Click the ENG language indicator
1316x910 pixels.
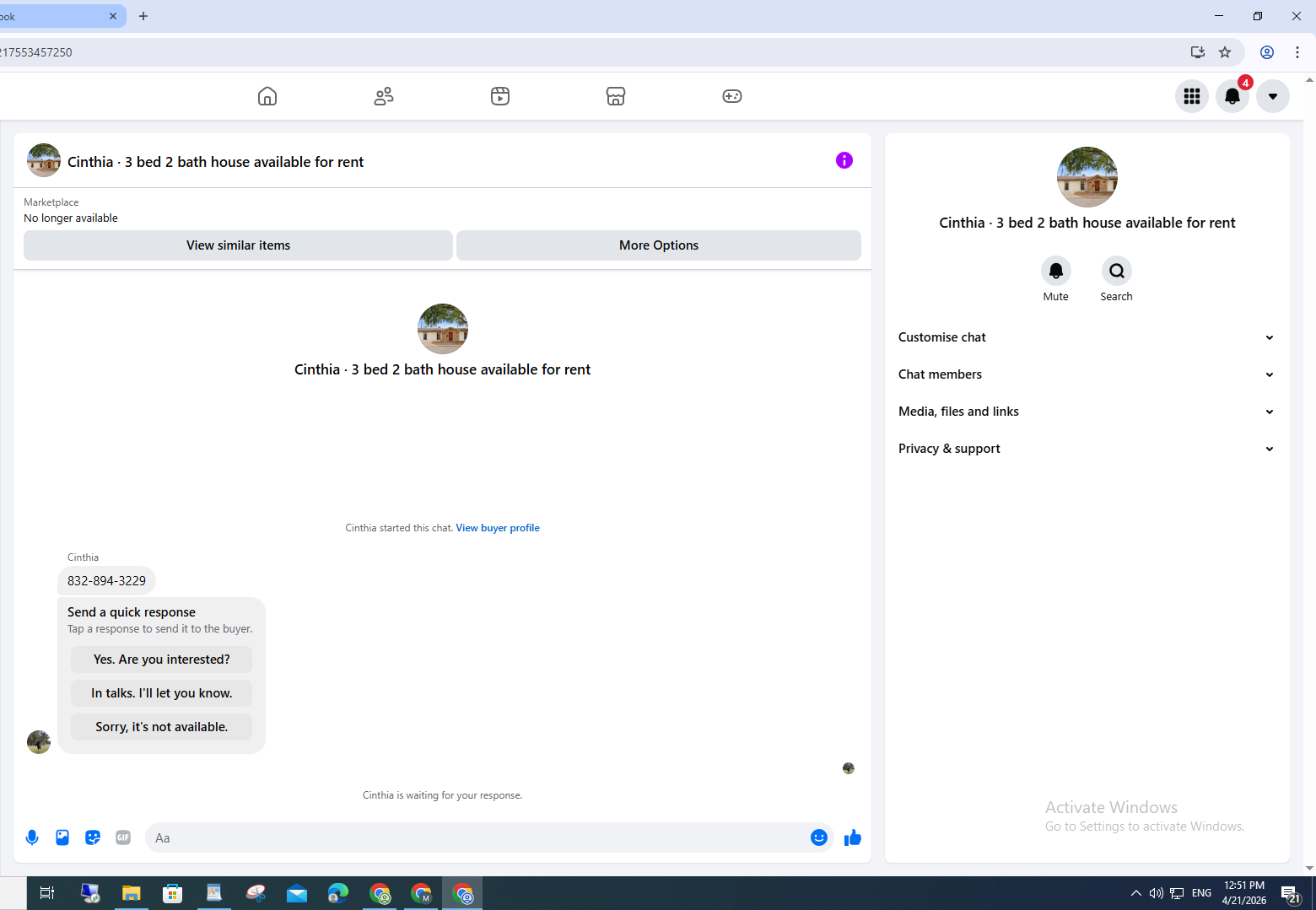tap(1201, 893)
